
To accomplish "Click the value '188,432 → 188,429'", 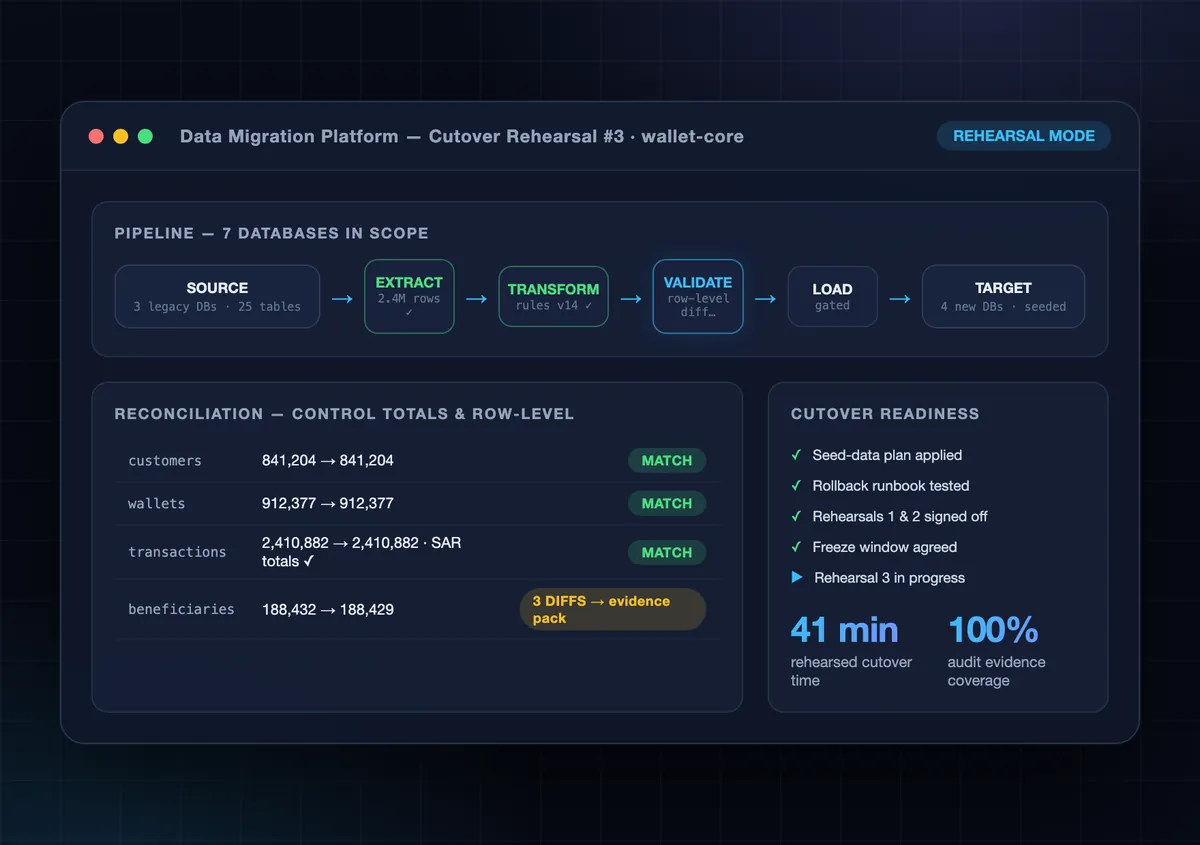I will pyautogui.click(x=328, y=609).
